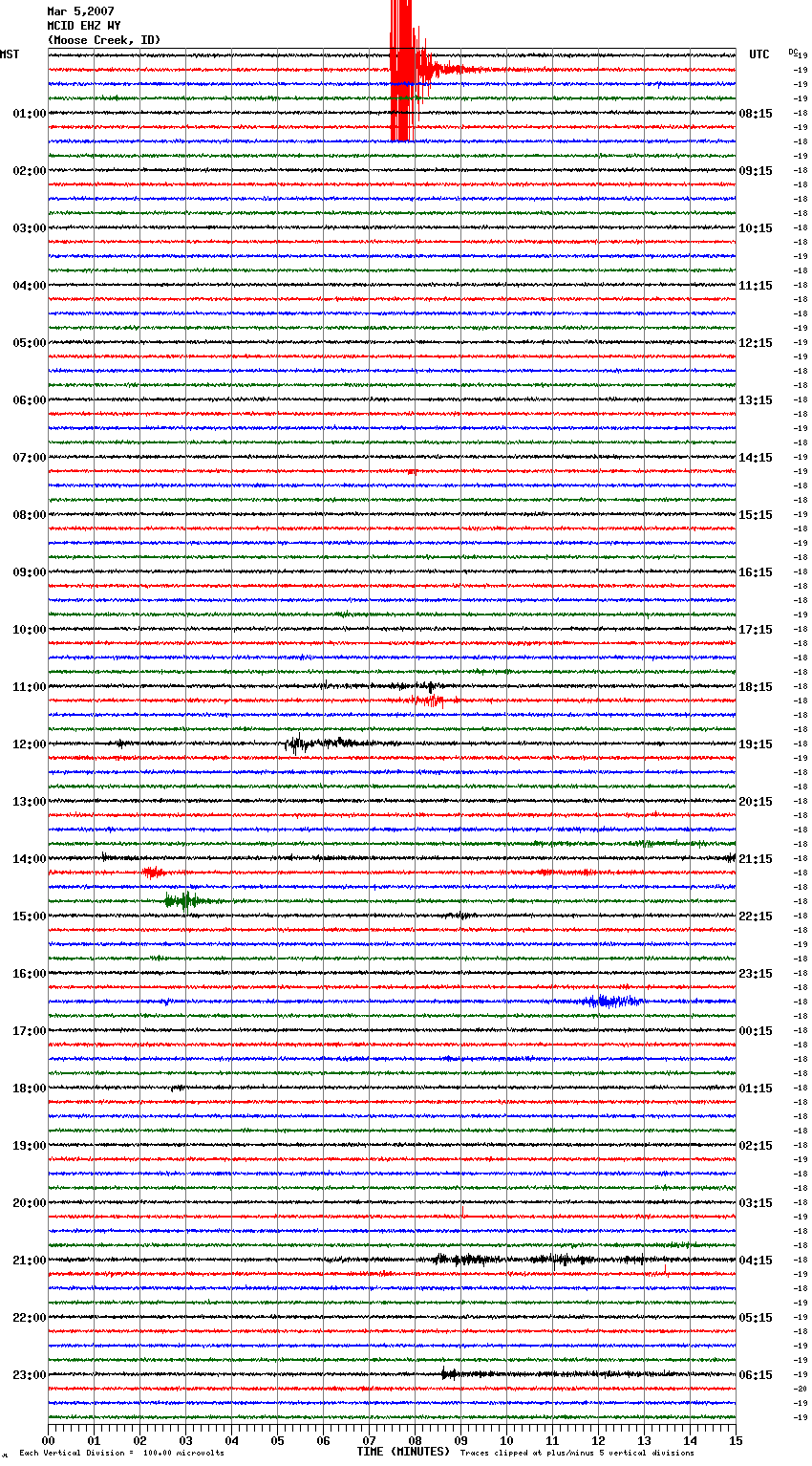Click the "04:00" MST hour label
Image resolution: width=812 pixels, height=1466 pixels.
(30, 286)
